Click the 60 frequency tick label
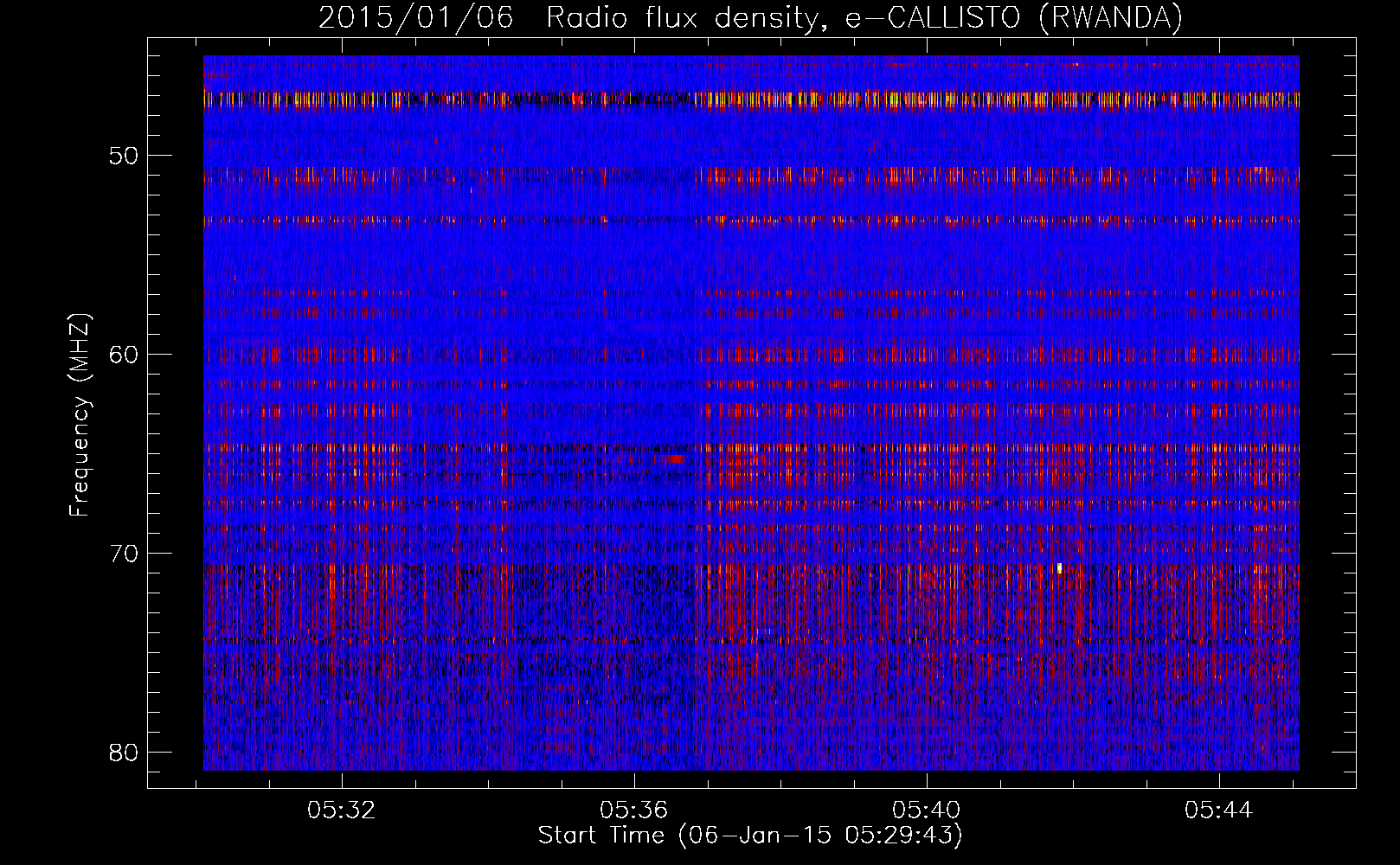Image resolution: width=1400 pixels, height=865 pixels. pos(125,354)
